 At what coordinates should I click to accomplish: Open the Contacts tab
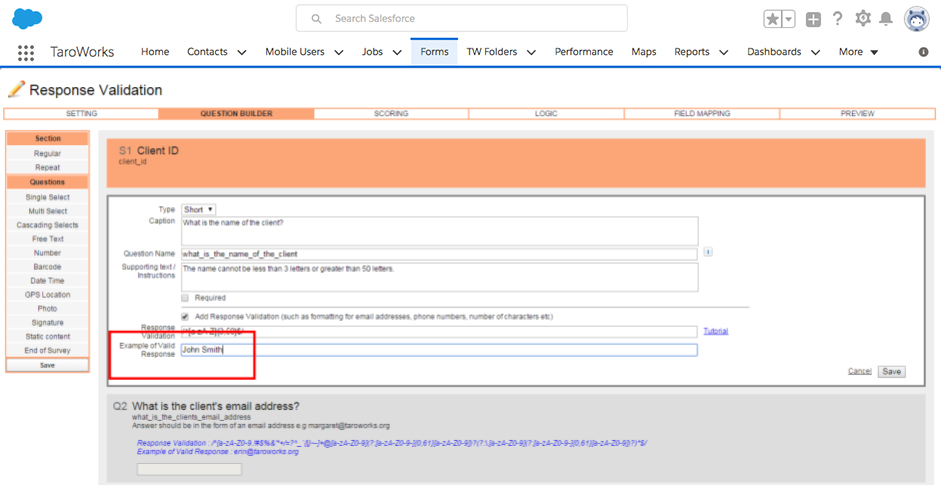[x=207, y=52]
